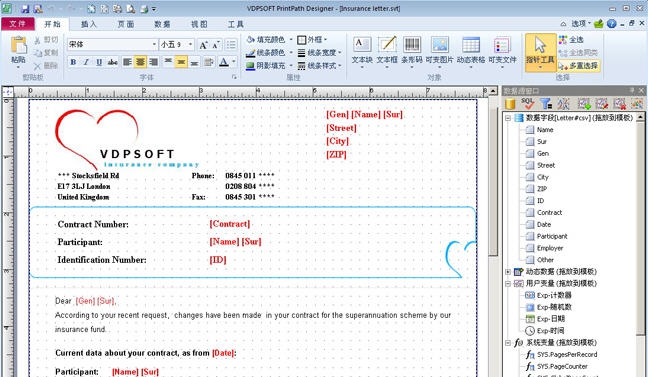Select SYS.PagesPerRecord system variable
This screenshot has height=377, width=648.
(x=567, y=354)
